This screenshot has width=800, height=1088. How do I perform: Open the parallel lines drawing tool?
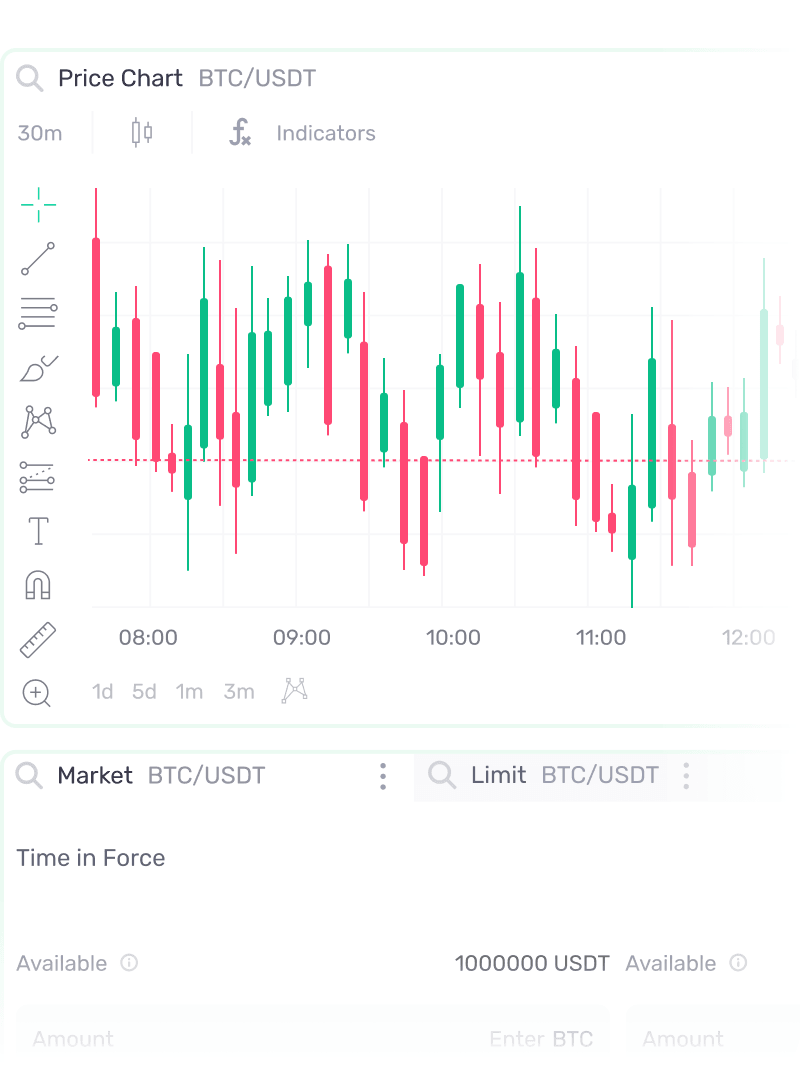tap(38, 313)
